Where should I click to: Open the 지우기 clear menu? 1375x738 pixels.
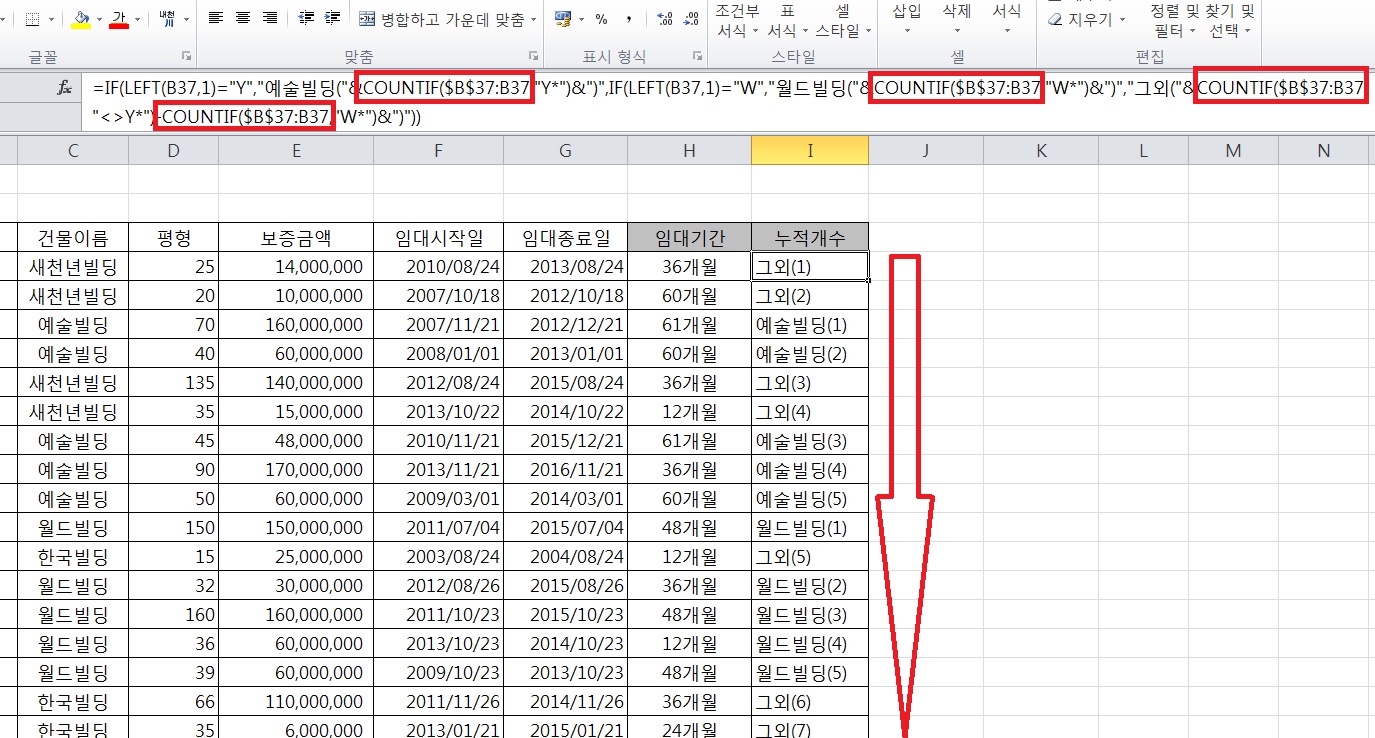(1087, 19)
